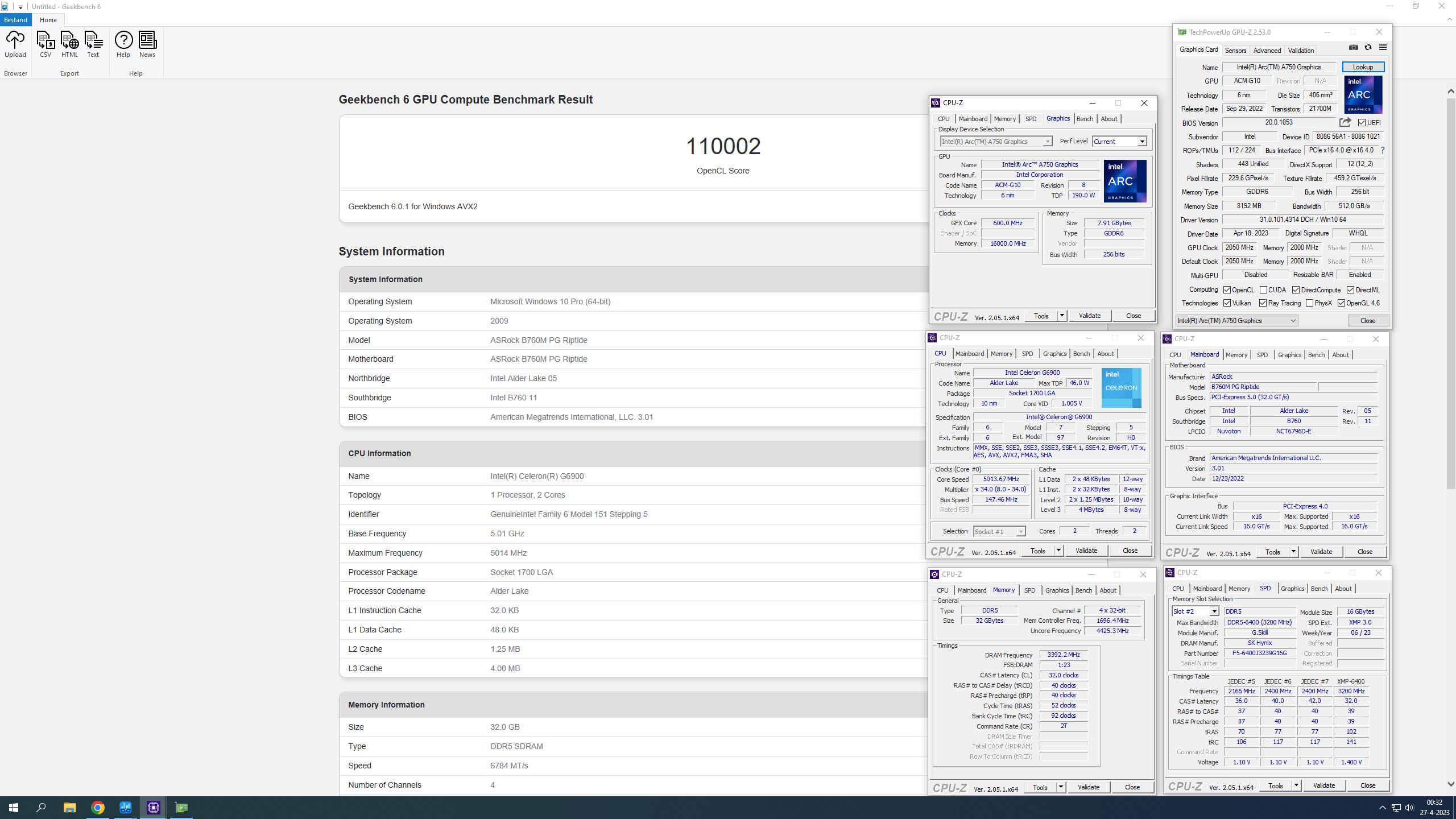Click Tools button in CPU-Z Memory window
Screen dimensions: 1456x819
(1040, 787)
